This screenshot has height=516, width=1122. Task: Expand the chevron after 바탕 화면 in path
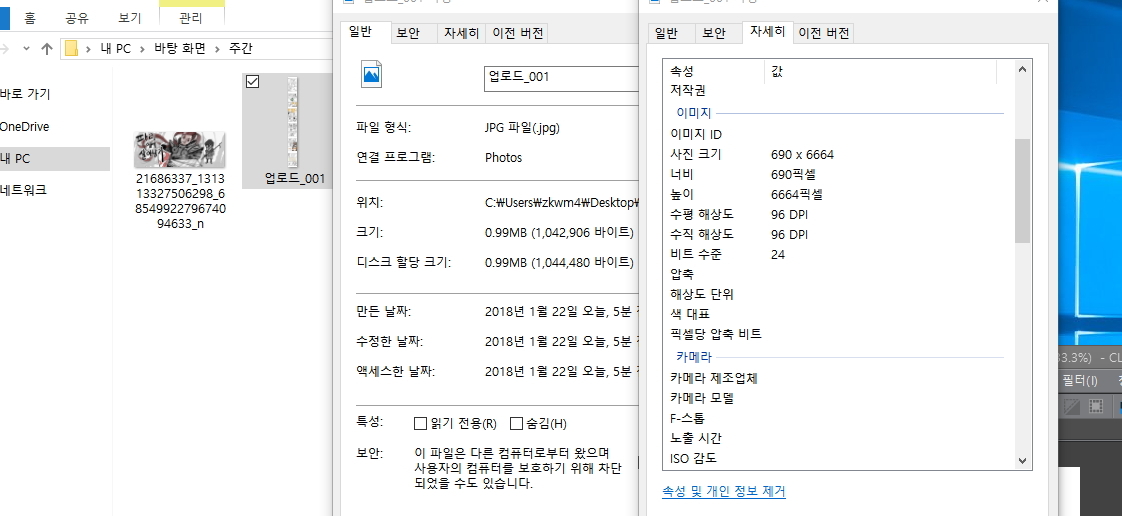[219, 48]
